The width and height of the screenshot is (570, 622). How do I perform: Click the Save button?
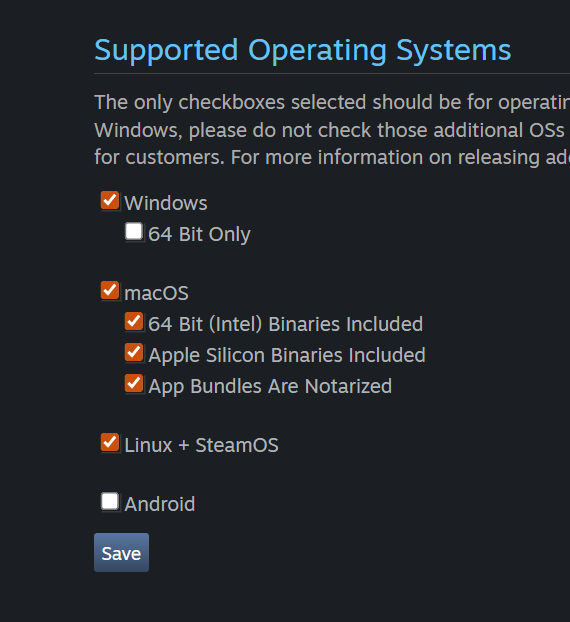click(121, 553)
